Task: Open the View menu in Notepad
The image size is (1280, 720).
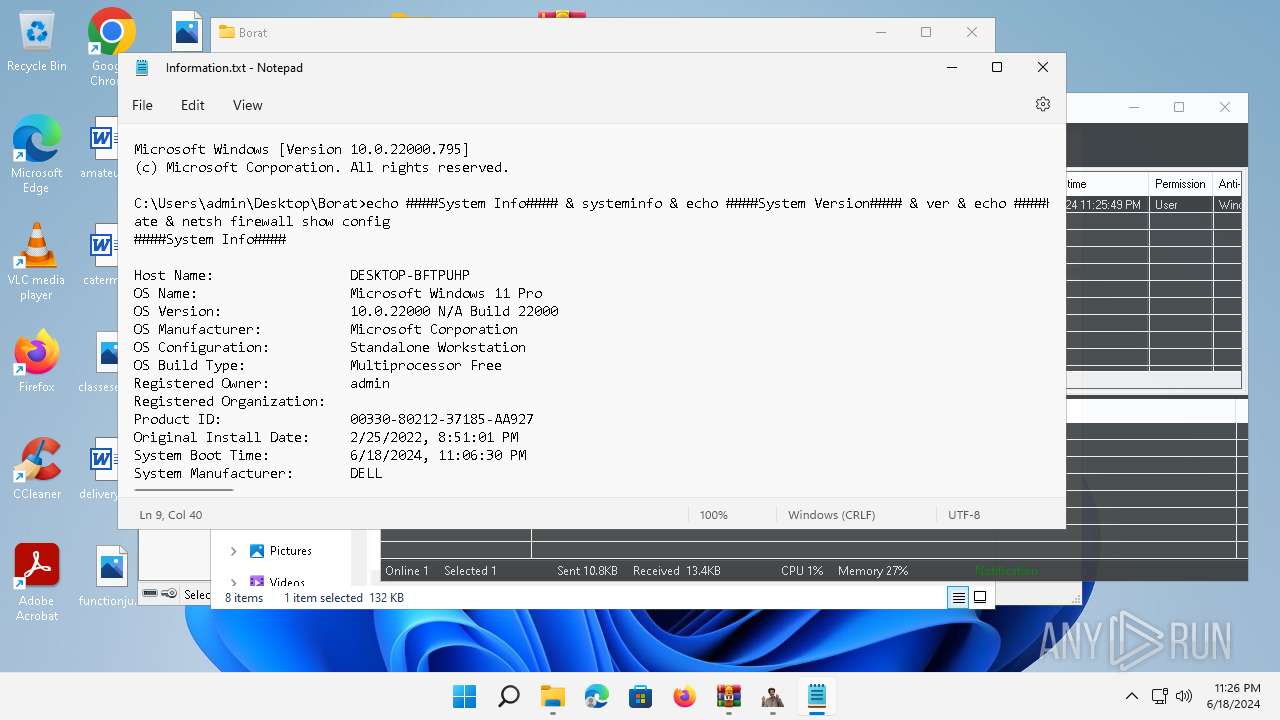Action: [x=247, y=105]
